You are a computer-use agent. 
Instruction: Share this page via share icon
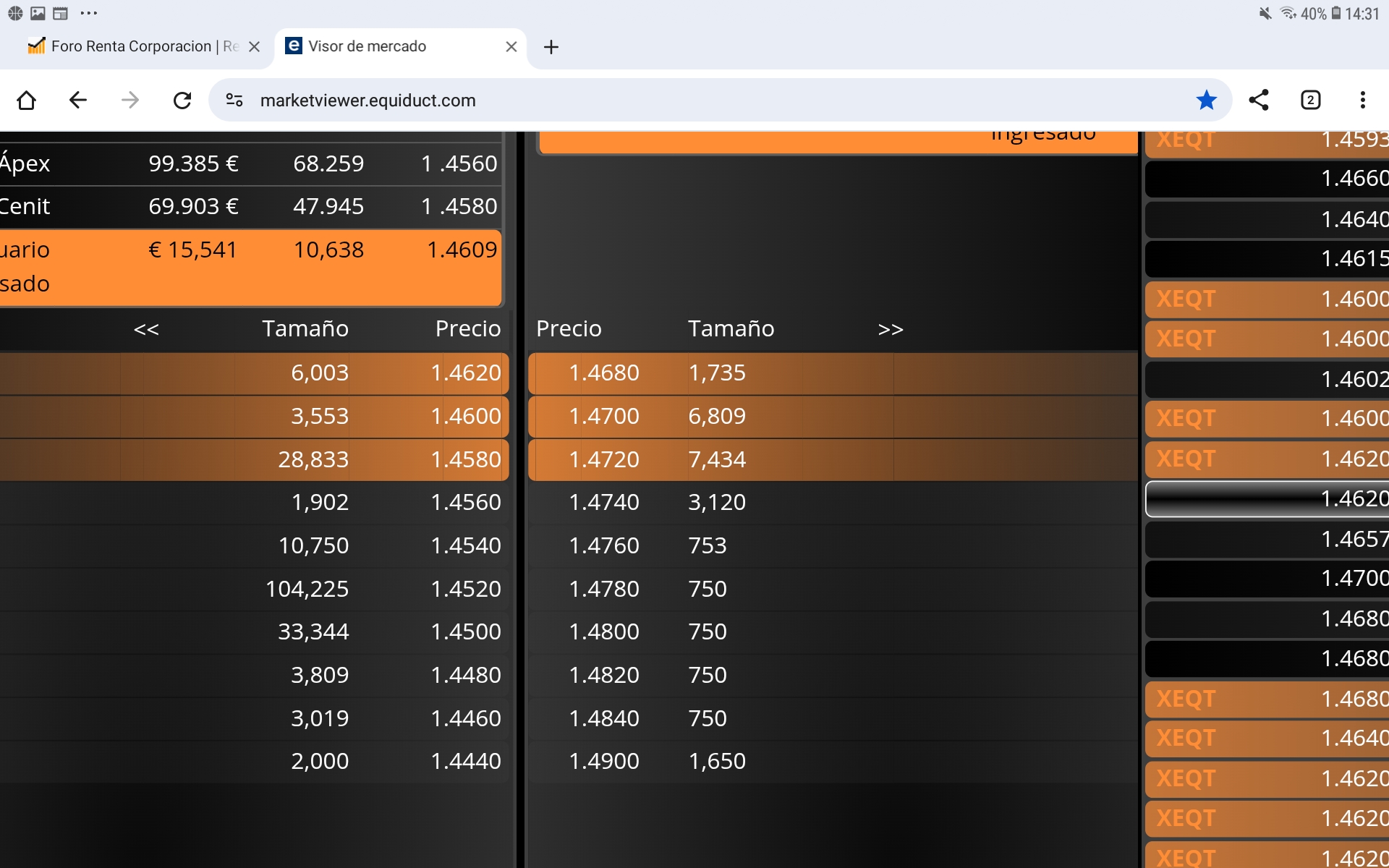click(1259, 100)
